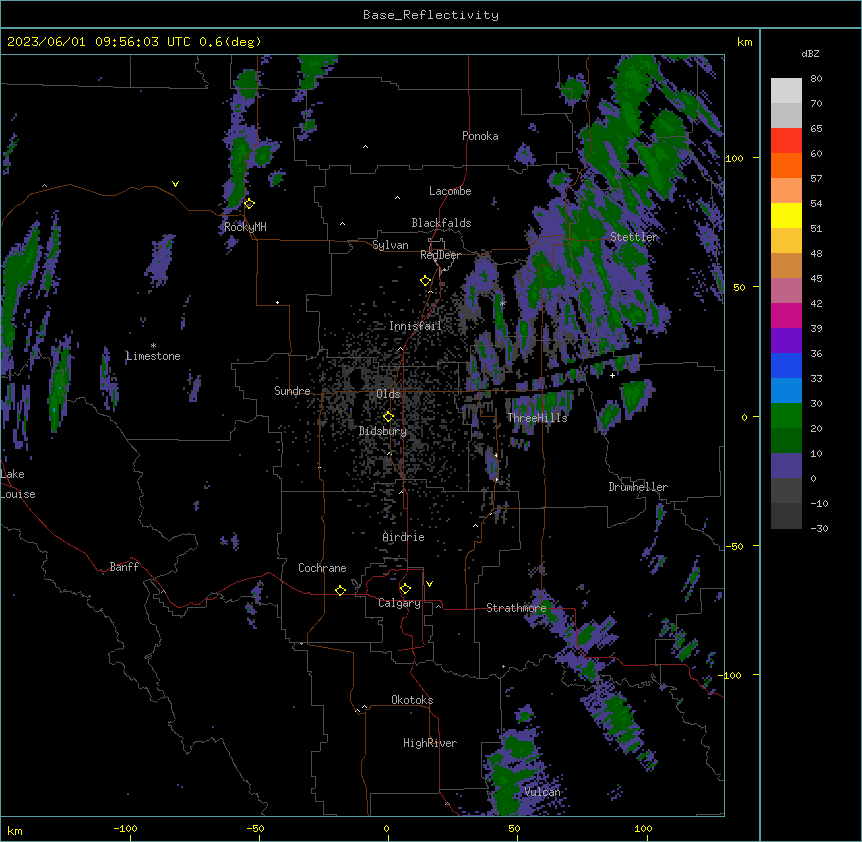The width and height of the screenshot is (862, 842).
Task: Click the ThreeHills town label
Action: [x=537, y=418]
